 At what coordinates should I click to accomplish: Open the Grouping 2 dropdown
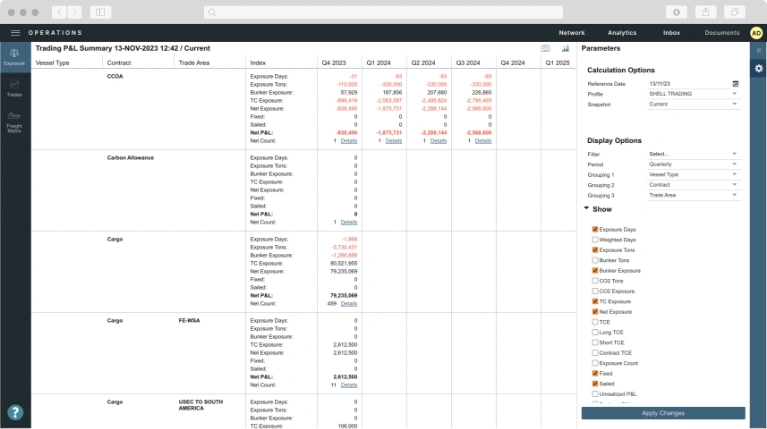coord(693,184)
